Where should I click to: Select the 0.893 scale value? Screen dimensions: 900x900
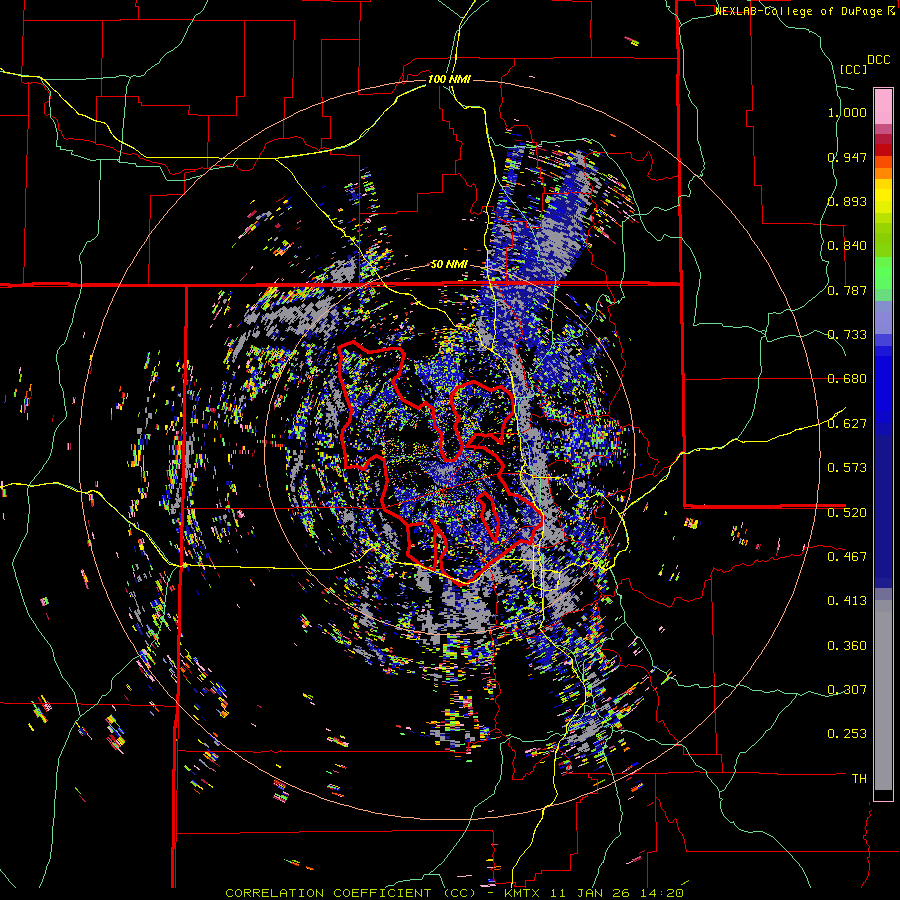point(847,201)
